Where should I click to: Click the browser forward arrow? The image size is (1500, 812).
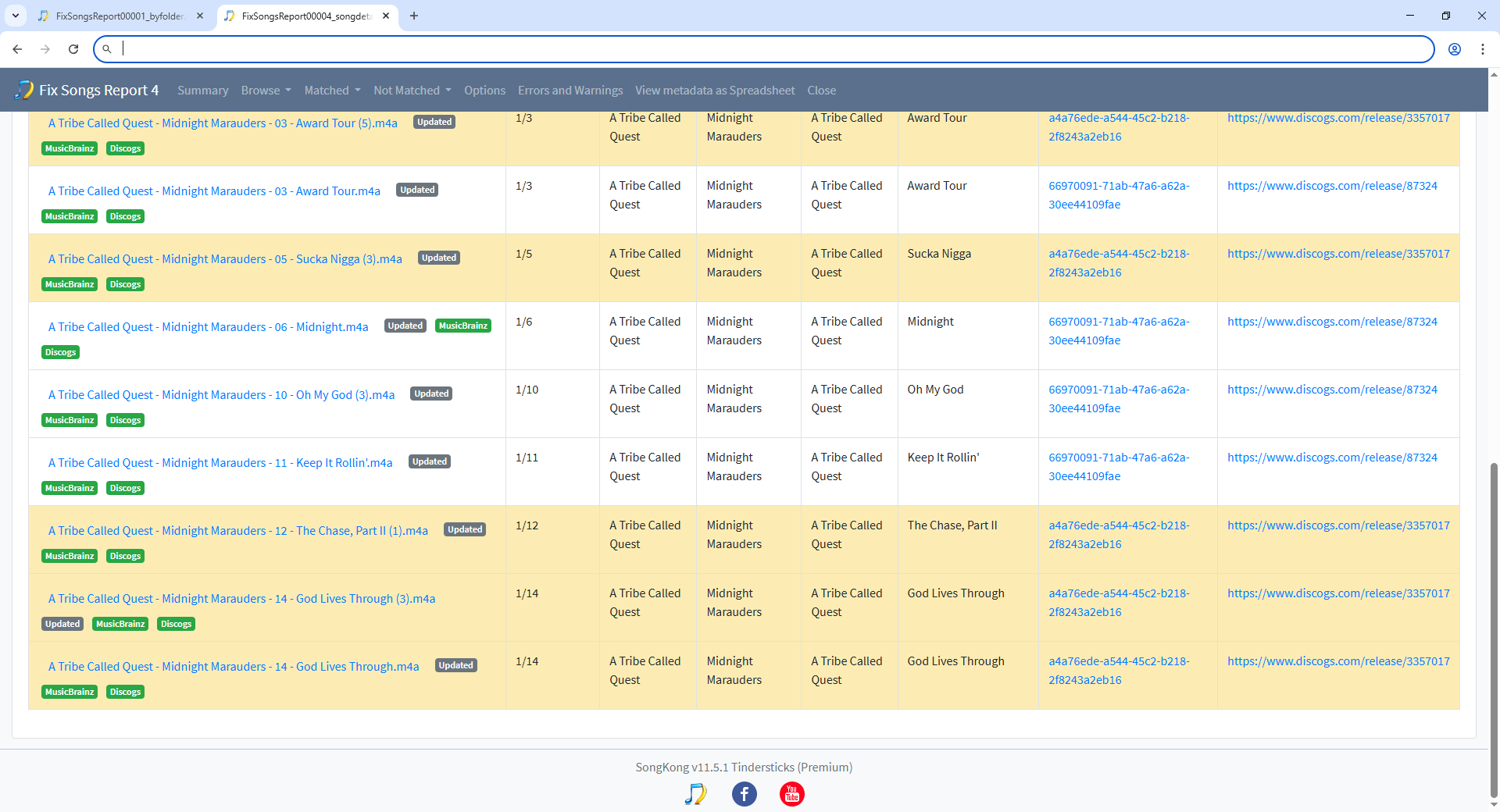coord(45,49)
